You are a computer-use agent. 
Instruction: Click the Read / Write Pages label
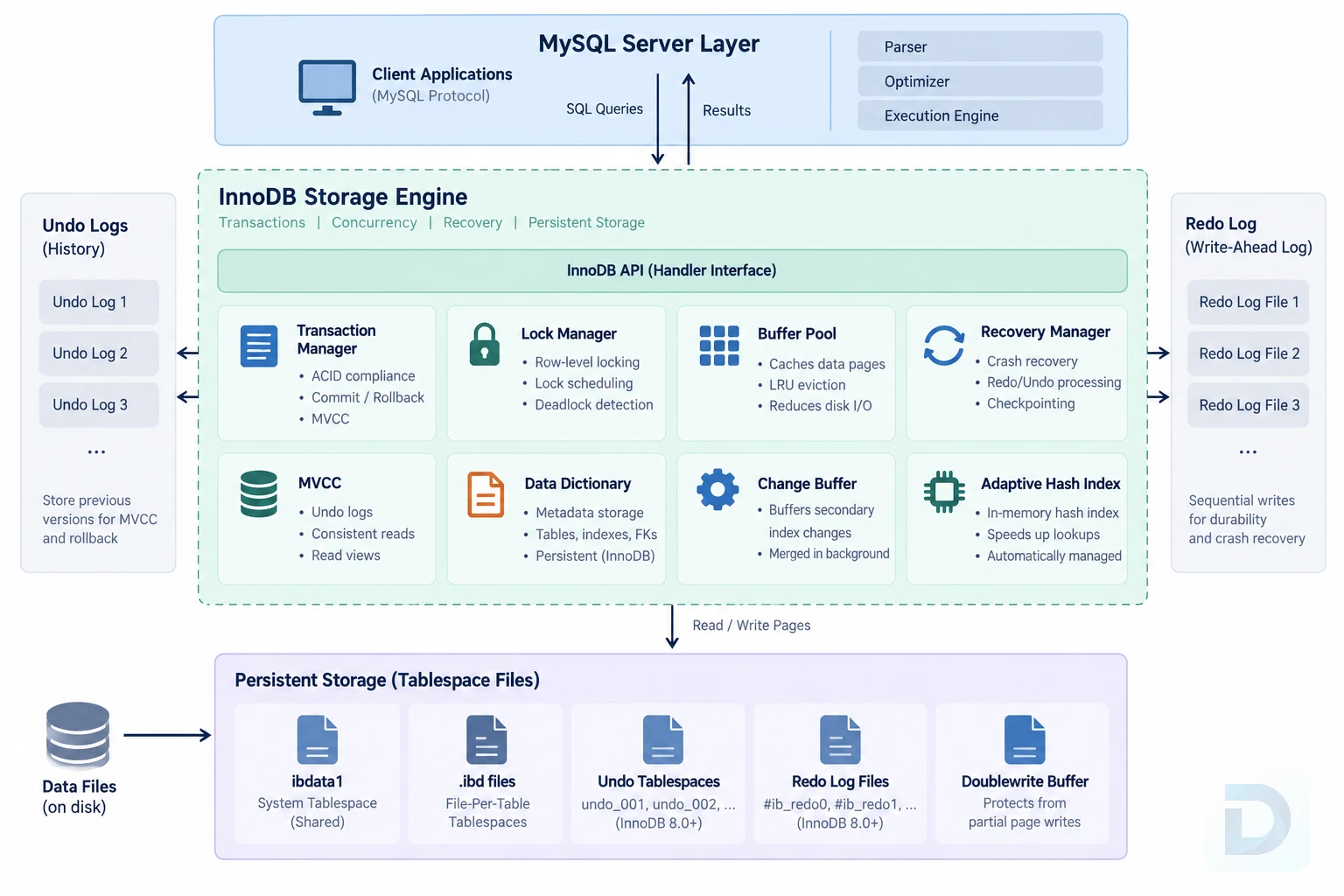(x=752, y=626)
